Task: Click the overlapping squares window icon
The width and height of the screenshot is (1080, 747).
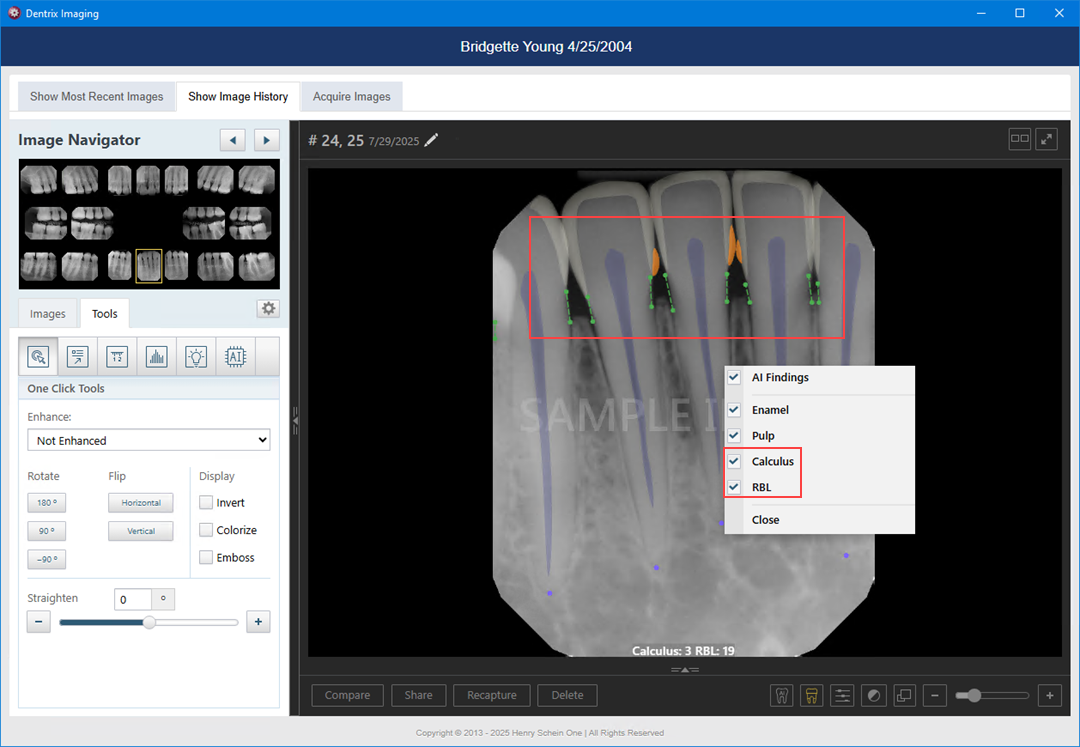Action: pyautogui.click(x=904, y=695)
